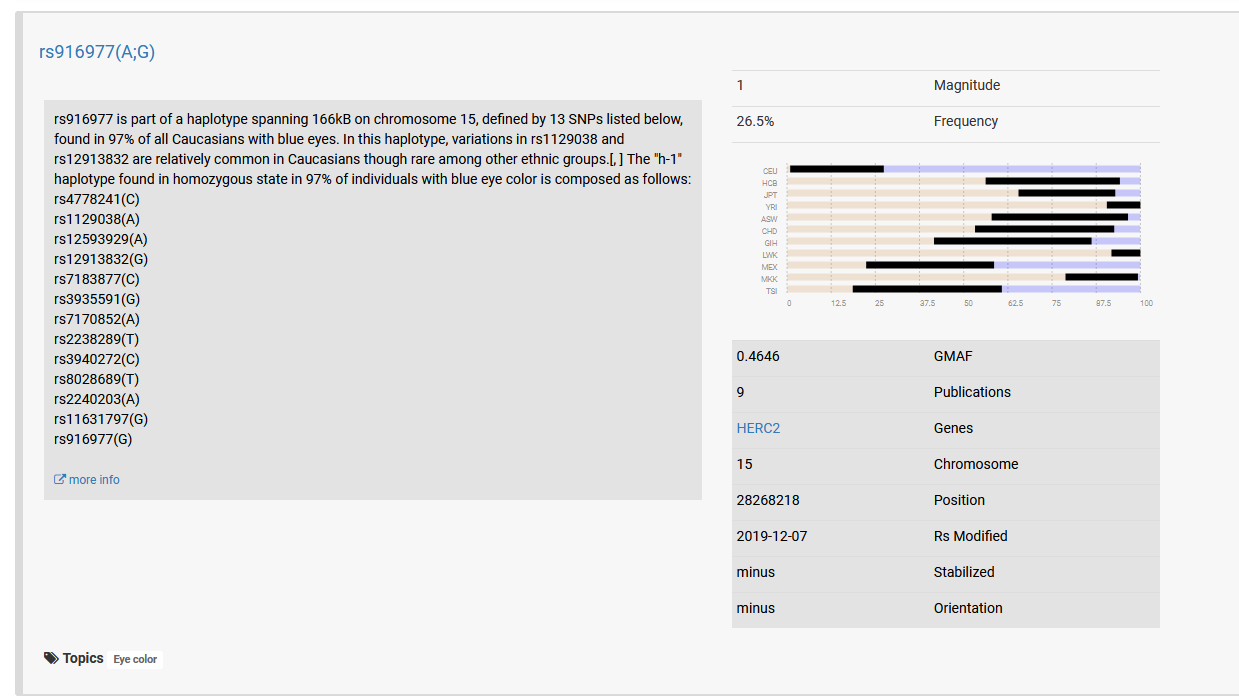Click the Position value 28268218
This screenshot has width=1239, height=700.
(768, 500)
